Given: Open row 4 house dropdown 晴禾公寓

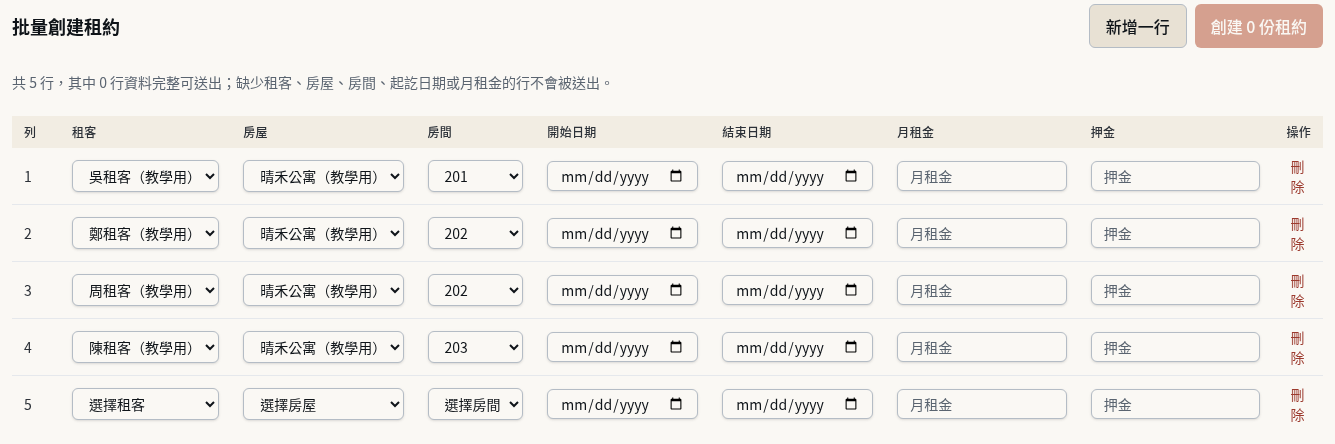Looking at the screenshot, I should pos(323,347).
